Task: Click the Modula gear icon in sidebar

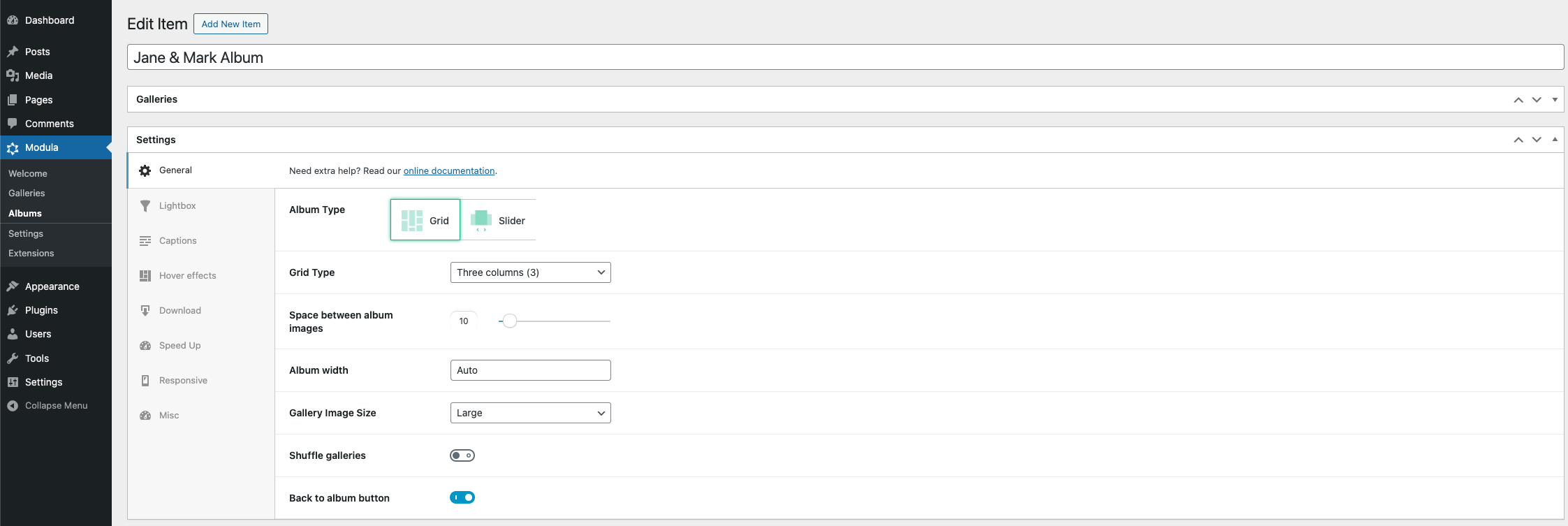Action: point(13,148)
